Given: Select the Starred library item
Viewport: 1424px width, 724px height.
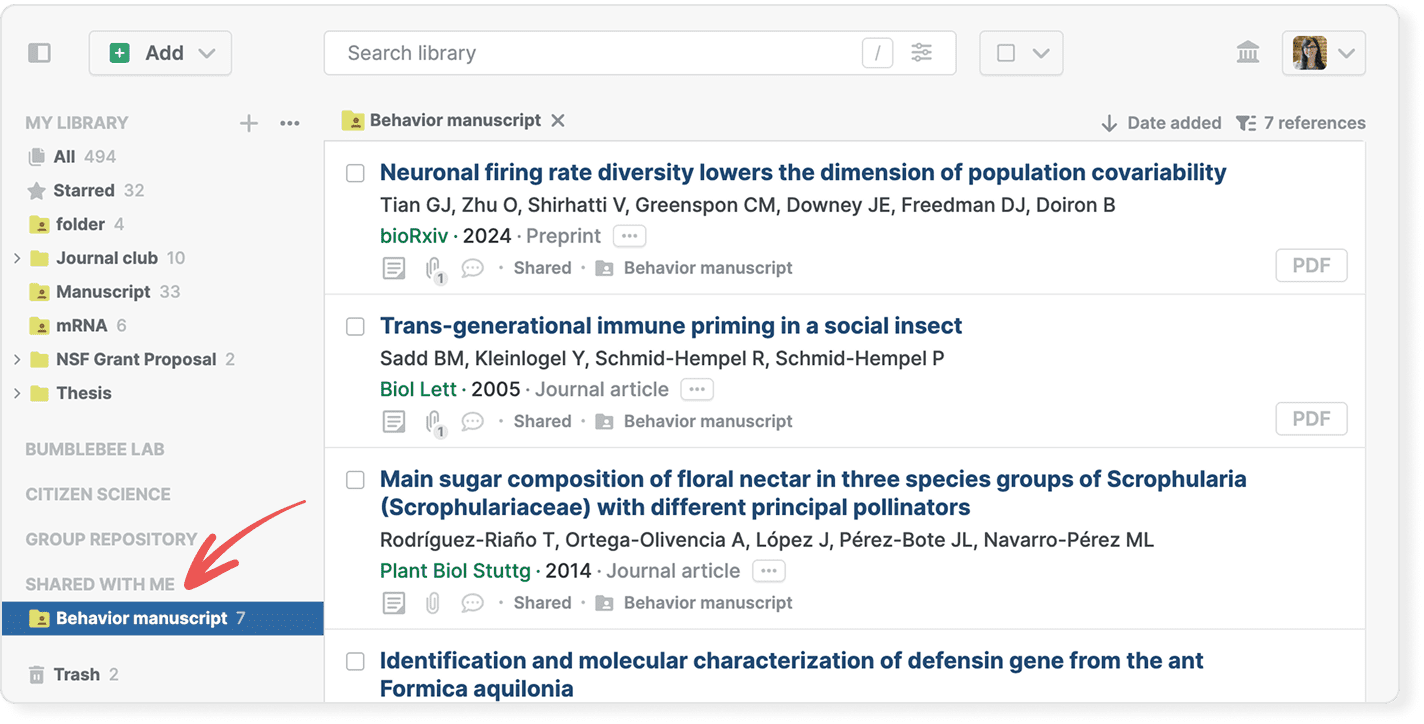Looking at the screenshot, I should [84, 190].
